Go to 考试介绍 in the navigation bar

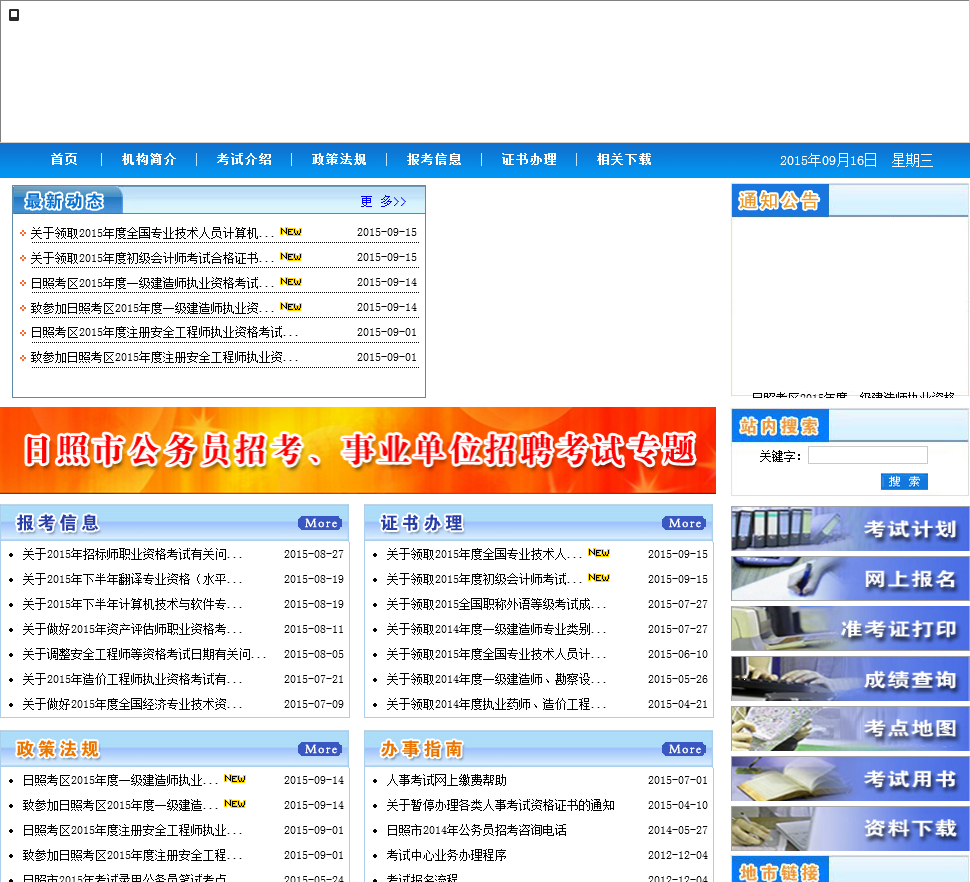(244, 160)
